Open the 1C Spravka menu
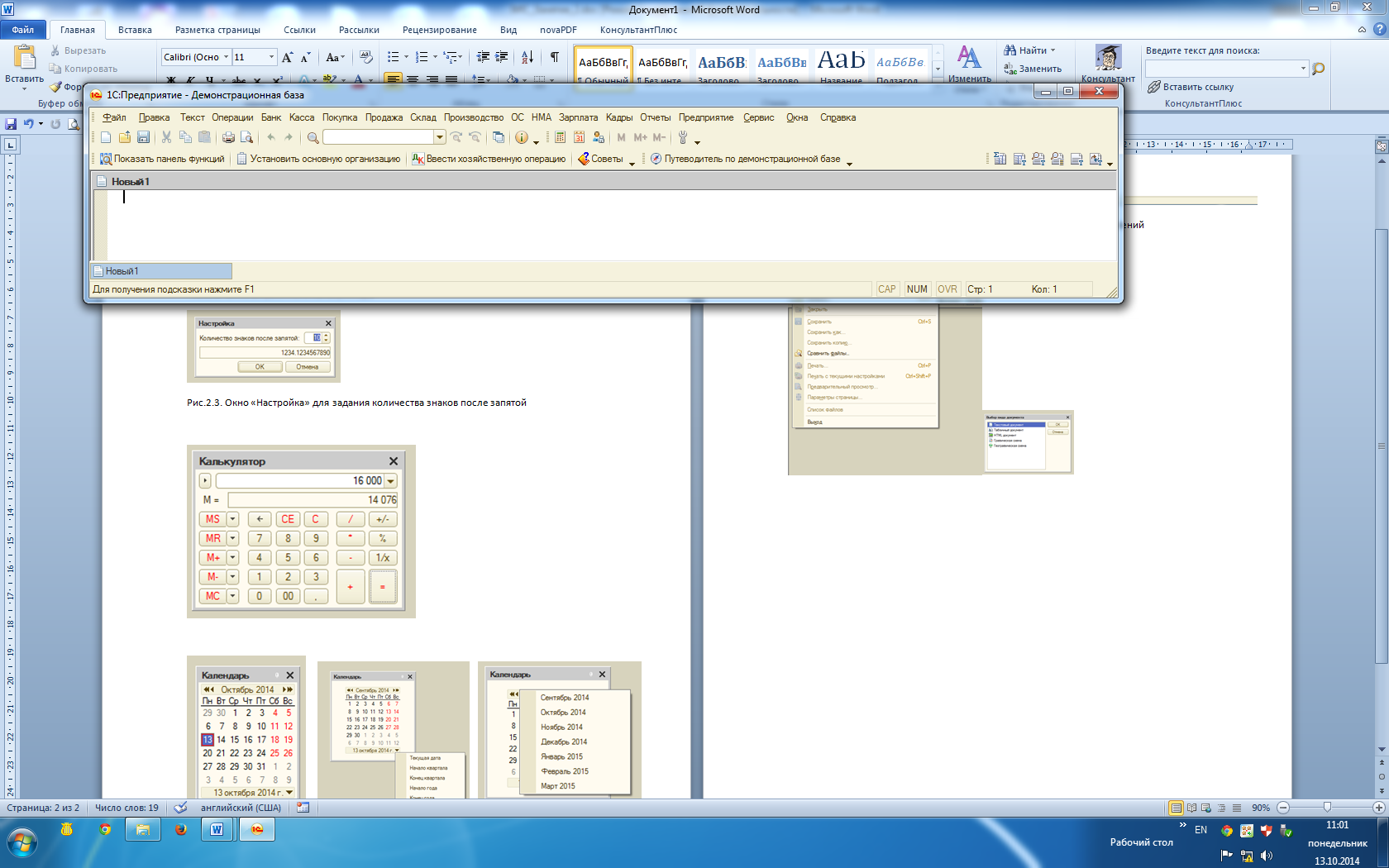 point(838,117)
